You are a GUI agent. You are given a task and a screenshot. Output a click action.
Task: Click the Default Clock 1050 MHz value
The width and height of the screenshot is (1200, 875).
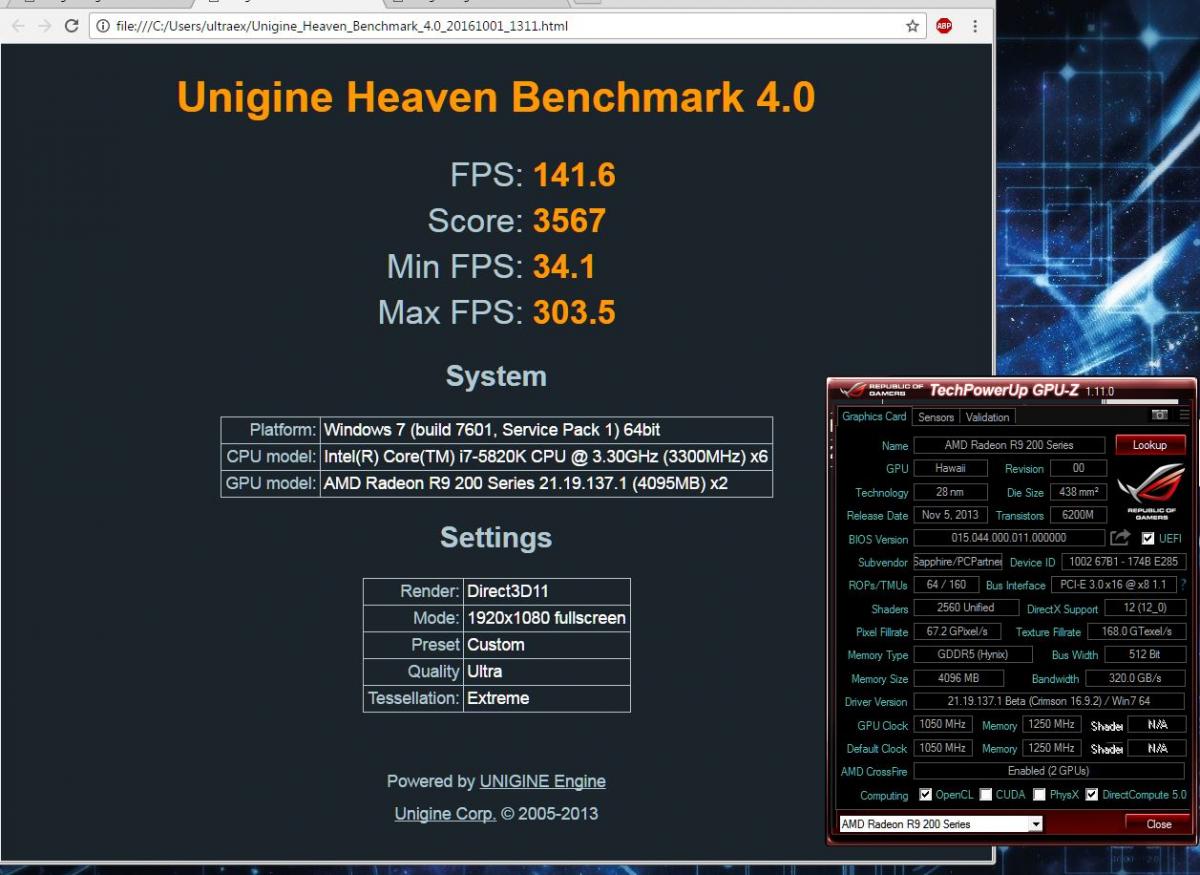point(943,748)
